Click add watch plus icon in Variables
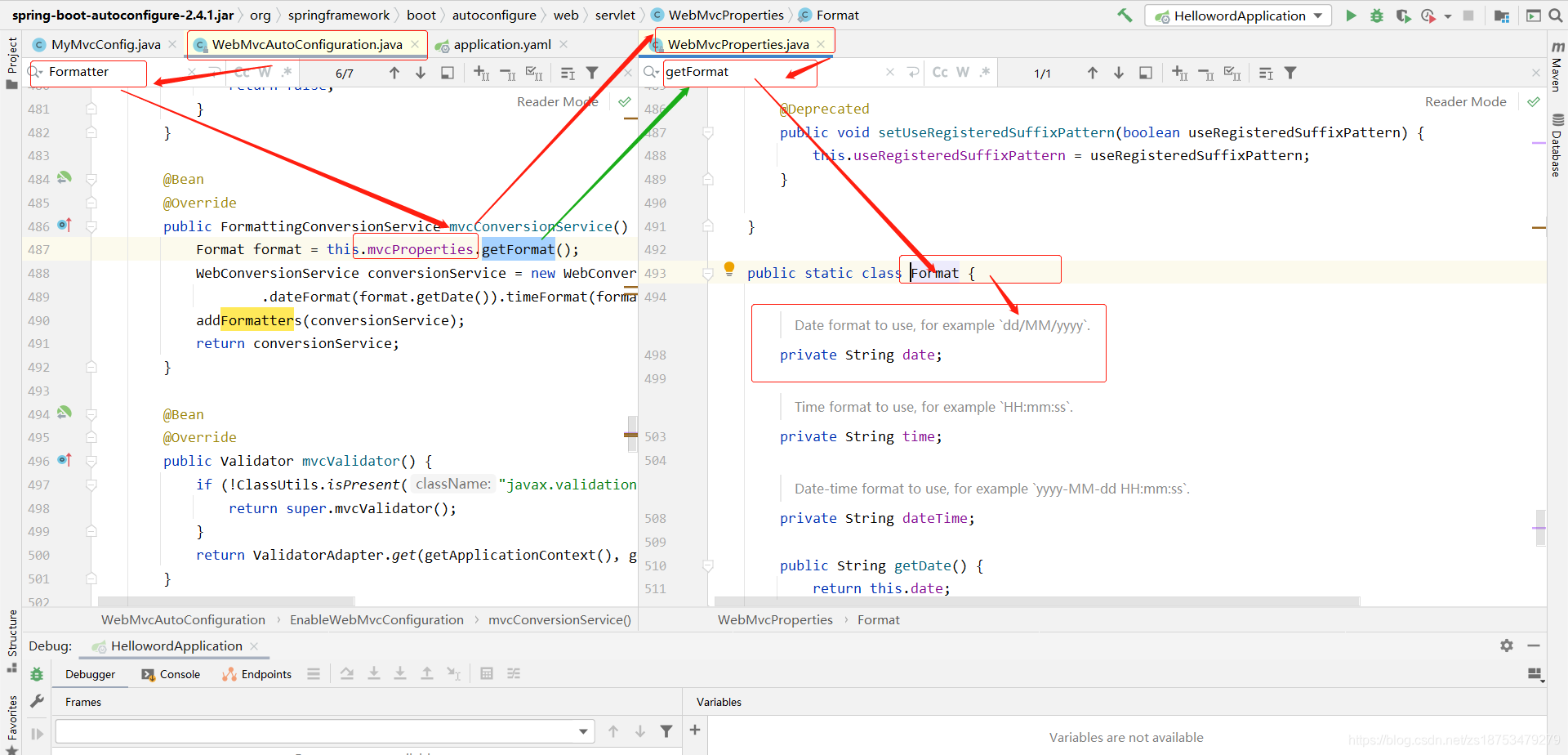This screenshot has width=1568, height=755. (695, 730)
